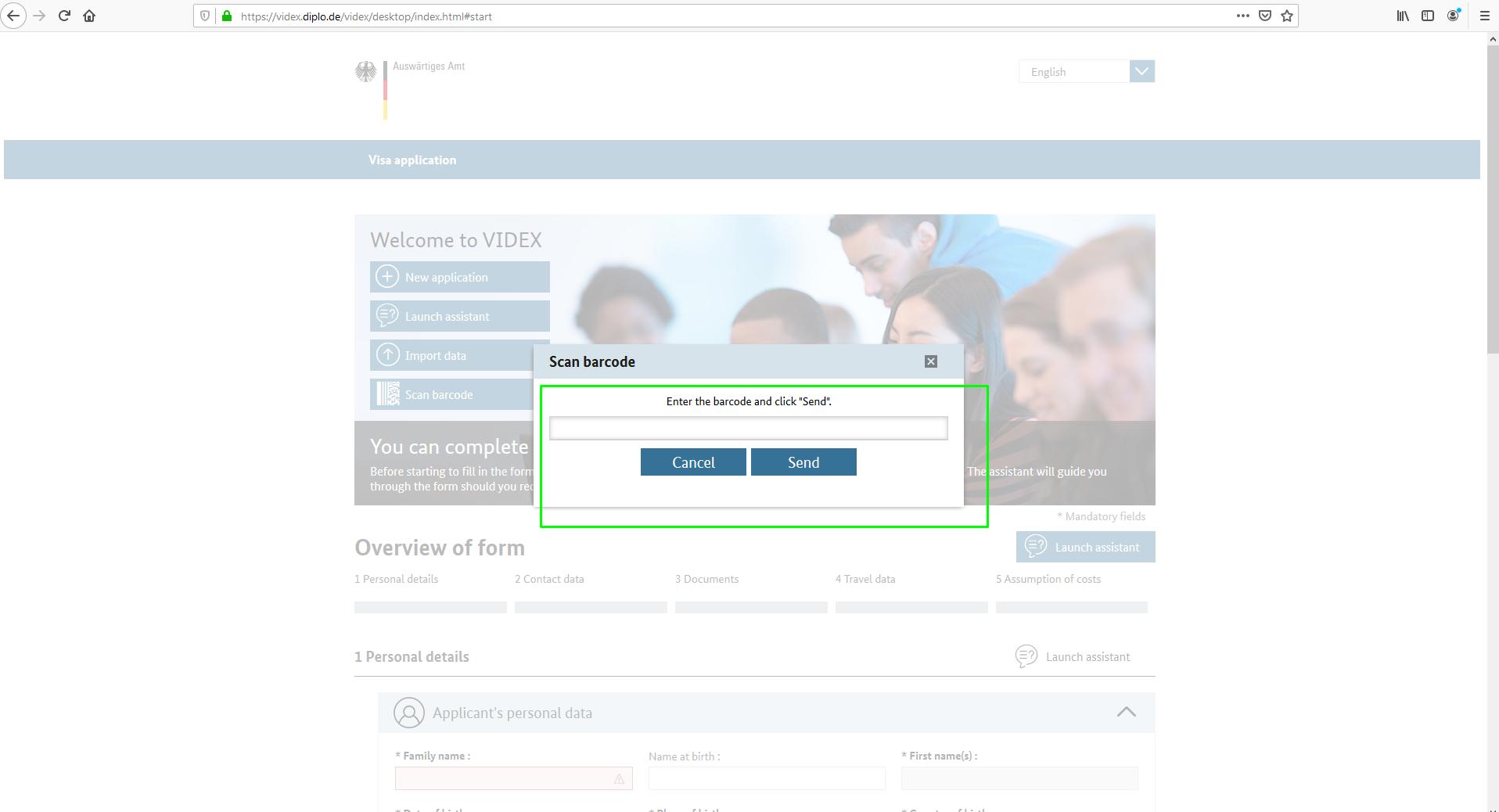Click the Import data button
The width and height of the screenshot is (1499, 812).
(x=452, y=355)
